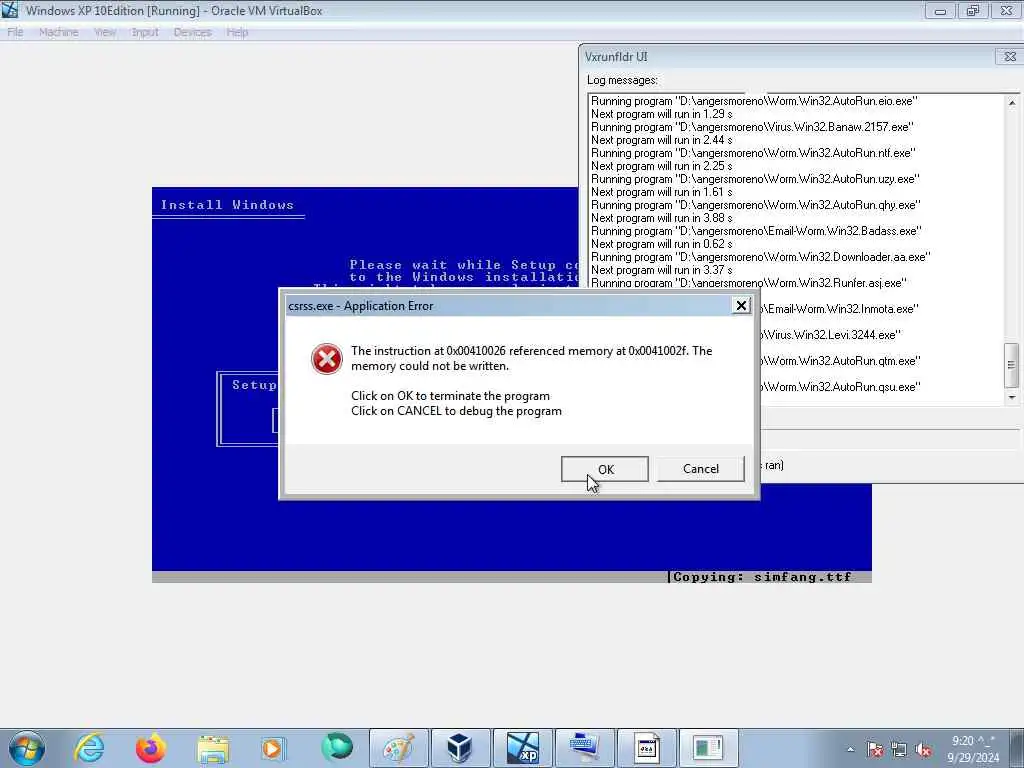The image size is (1024, 768).
Task: Click Cancel to debug the program
Action: point(701,469)
